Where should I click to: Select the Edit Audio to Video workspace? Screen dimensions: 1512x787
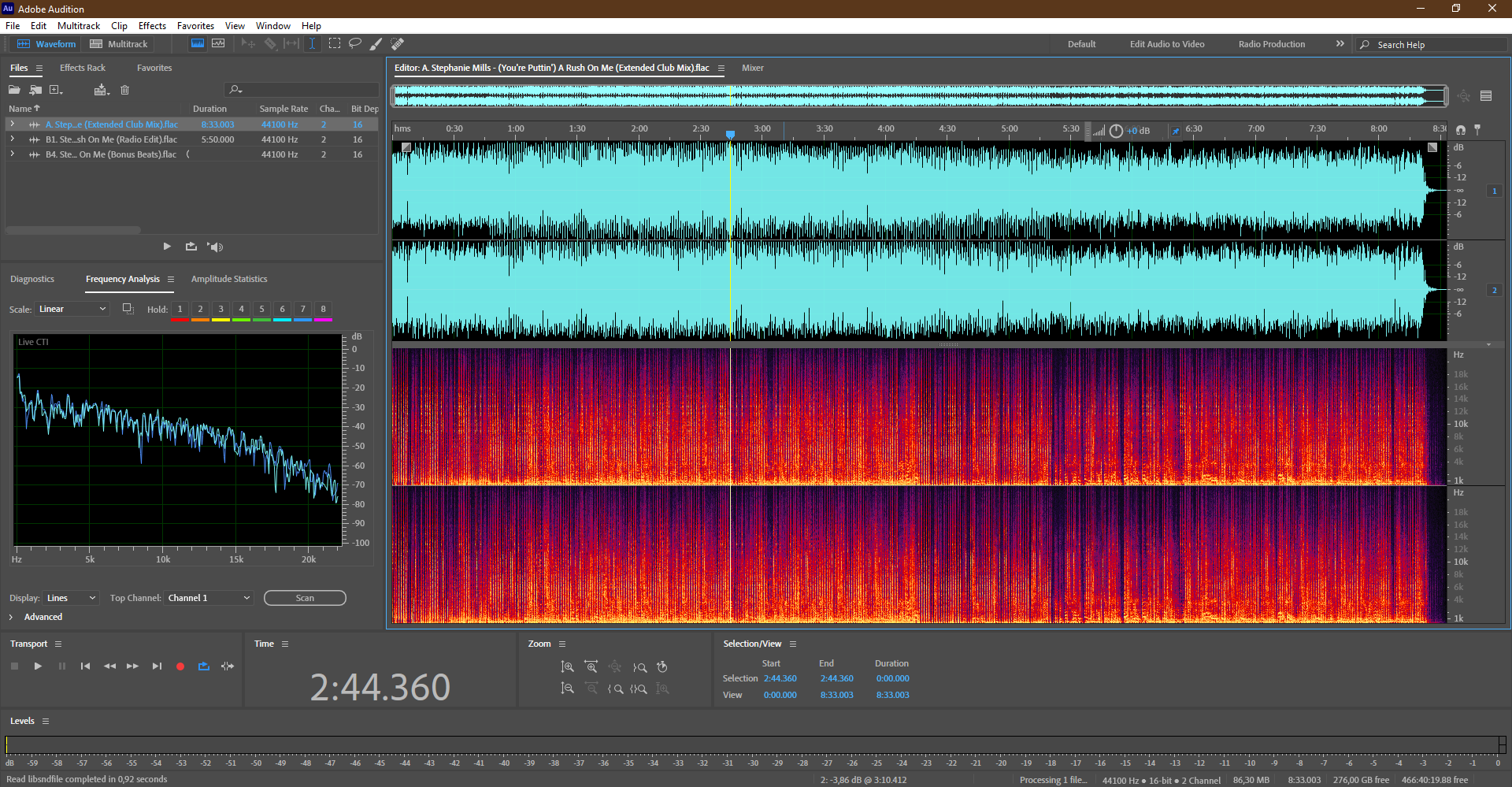coord(1167,44)
